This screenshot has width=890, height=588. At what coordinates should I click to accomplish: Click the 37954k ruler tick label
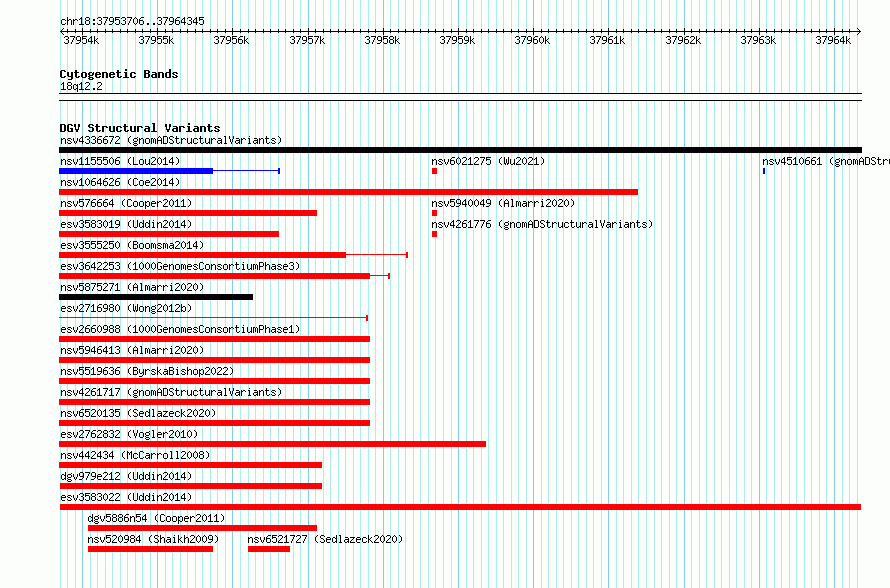(x=81, y=40)
